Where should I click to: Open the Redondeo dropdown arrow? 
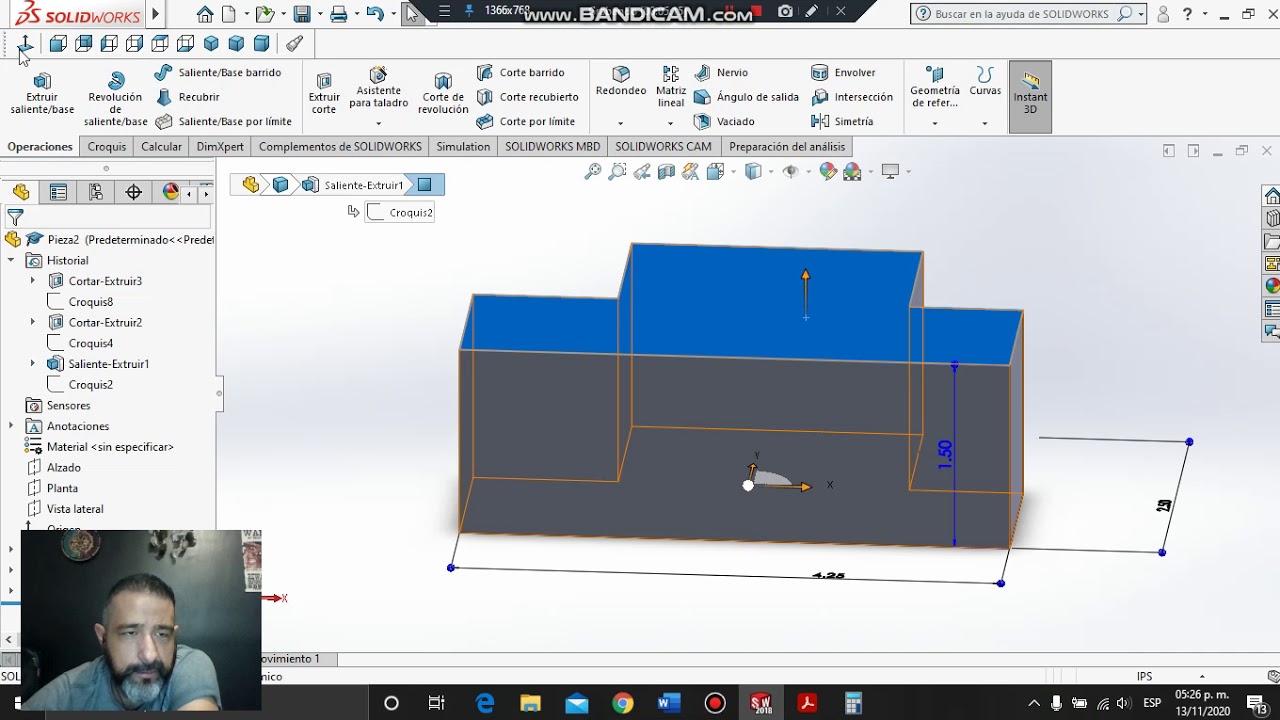(621, 124)
